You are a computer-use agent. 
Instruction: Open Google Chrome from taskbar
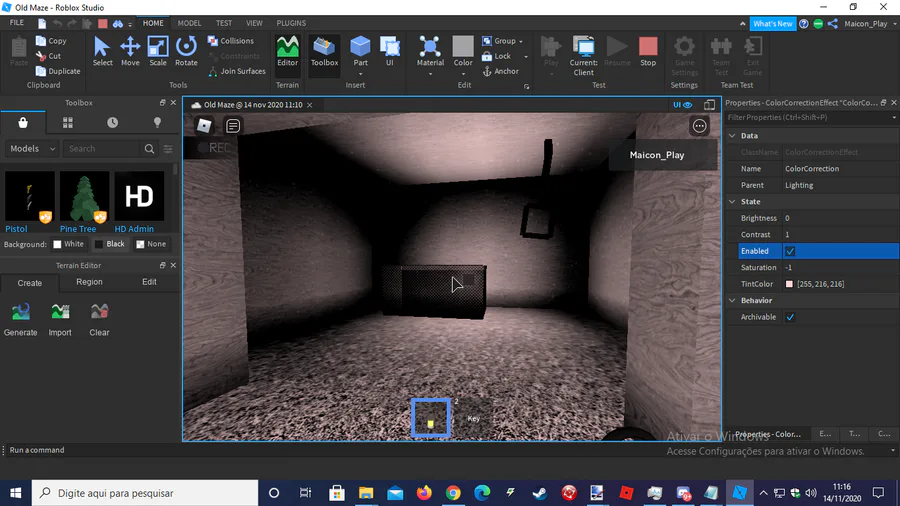pyautogui.click(x=453, y=493)
